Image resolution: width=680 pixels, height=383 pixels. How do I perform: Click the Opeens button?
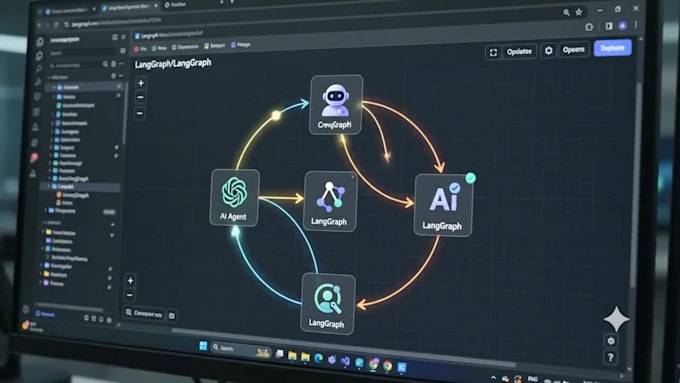pyautogui.click(x=573, y=49)
